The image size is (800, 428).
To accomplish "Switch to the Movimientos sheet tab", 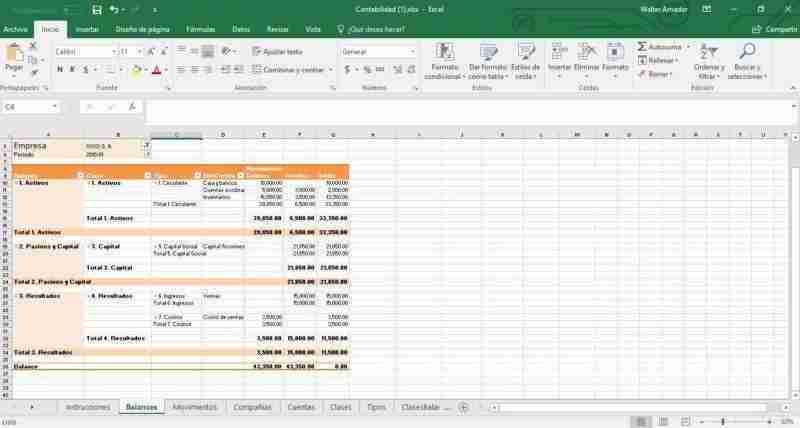I will pos(195,408).
